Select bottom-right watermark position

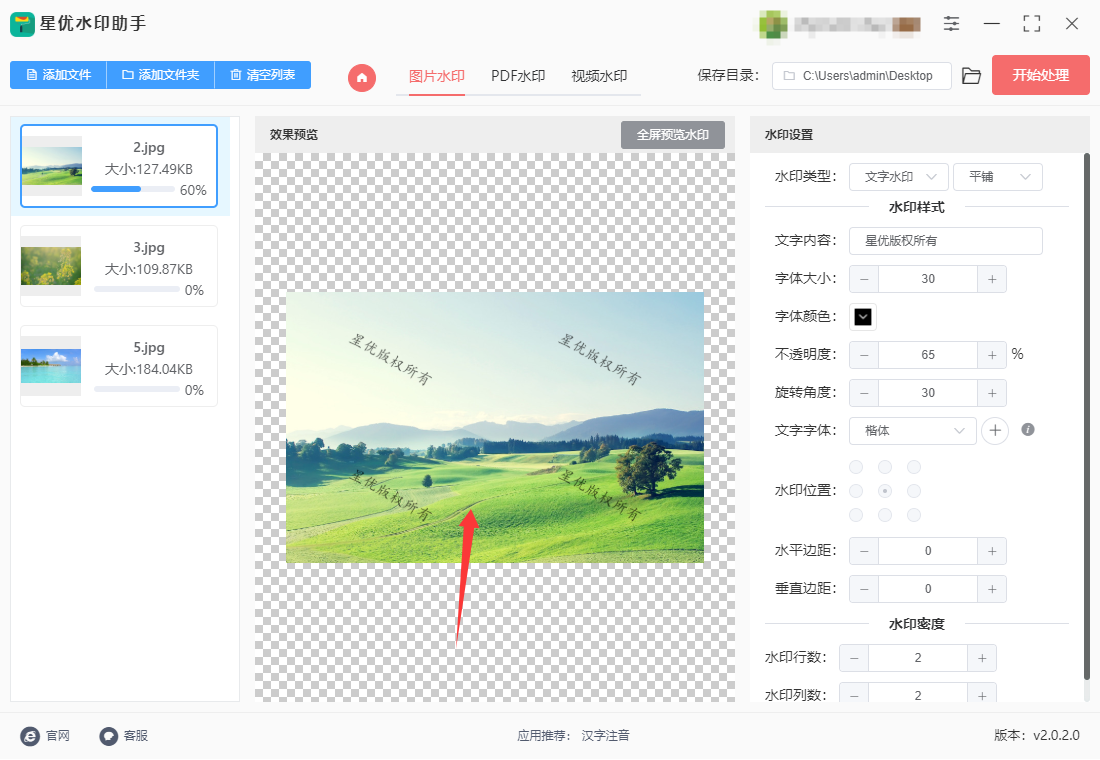pyautogui.click(x=913, y=515)
